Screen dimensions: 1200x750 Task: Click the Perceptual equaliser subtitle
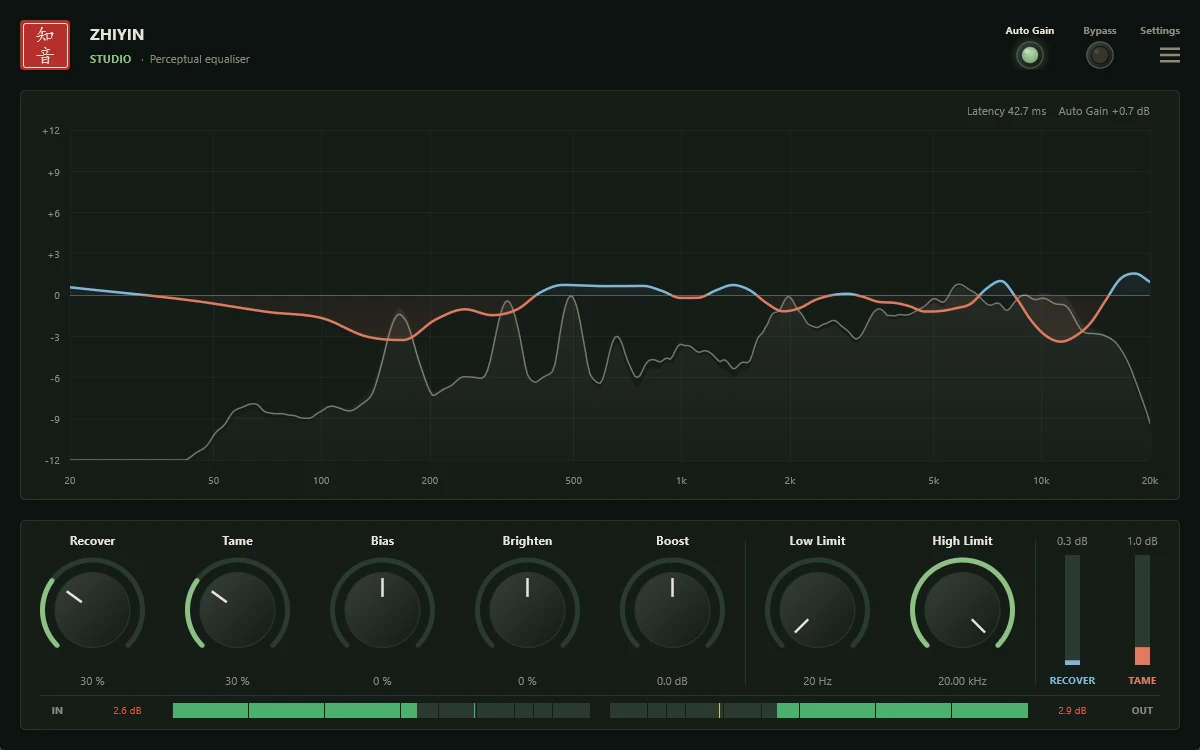coord(200,59)
